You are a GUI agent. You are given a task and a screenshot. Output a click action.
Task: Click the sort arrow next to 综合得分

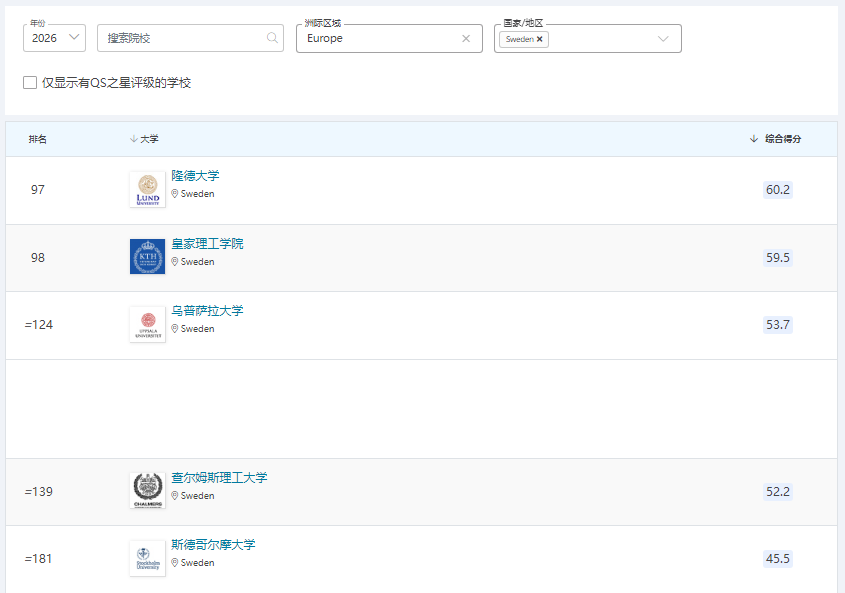753,138
